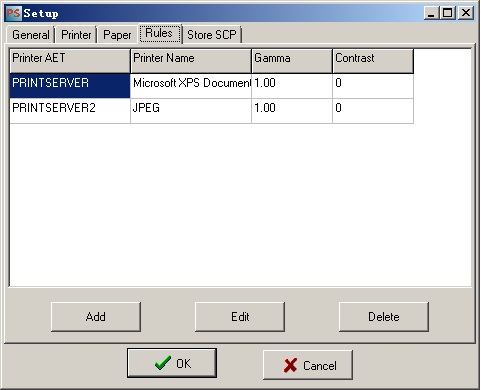The image size is (481, 390).
Task: Open the Printer tab
Action: pos(76,35)
